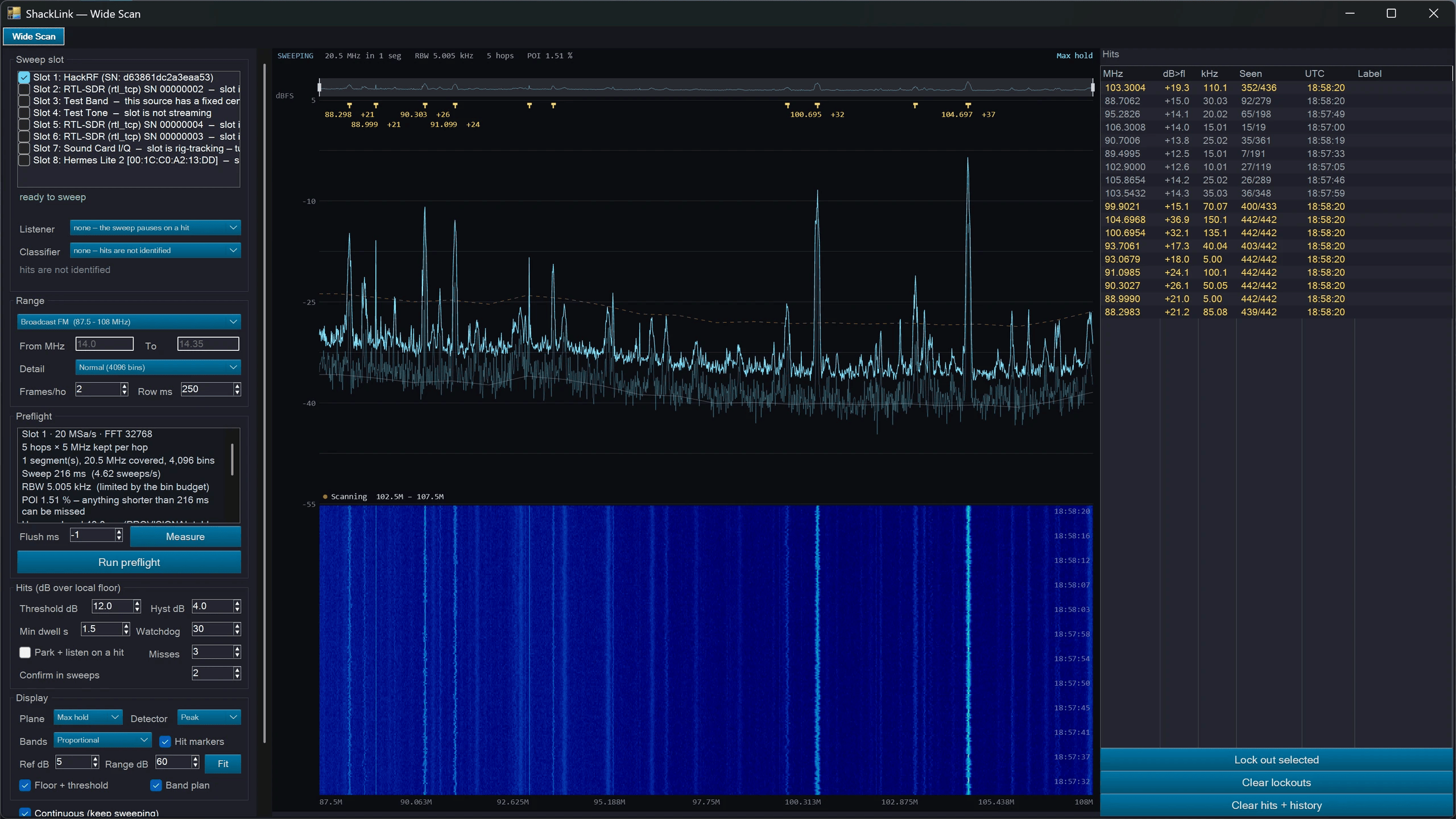Uncheck Slot 1 HackRF checkbox

(x=24, y=77)
